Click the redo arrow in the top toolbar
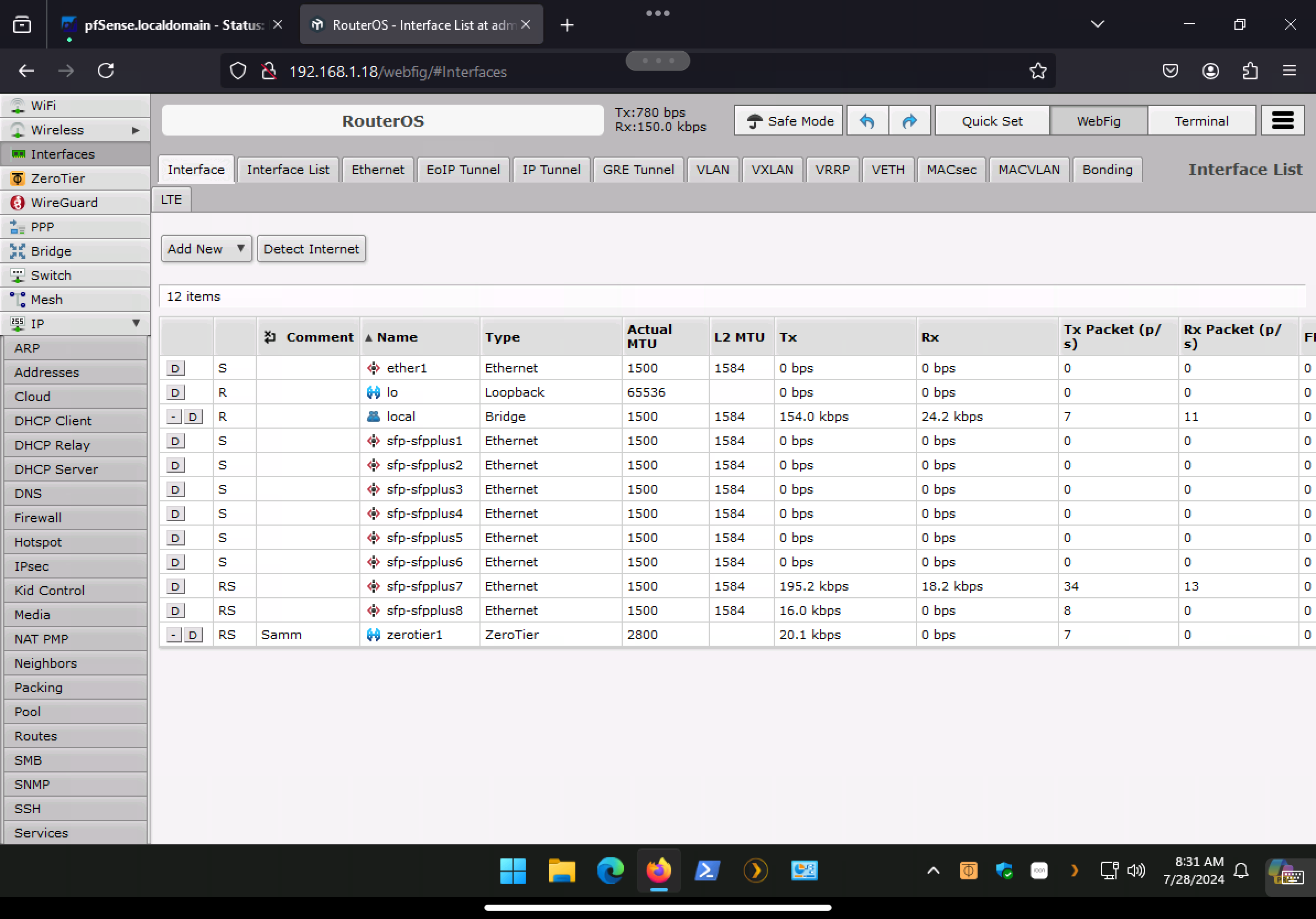Image resolution: width=1316 pixels, height=919 pixels. click(x=910, y=120)
